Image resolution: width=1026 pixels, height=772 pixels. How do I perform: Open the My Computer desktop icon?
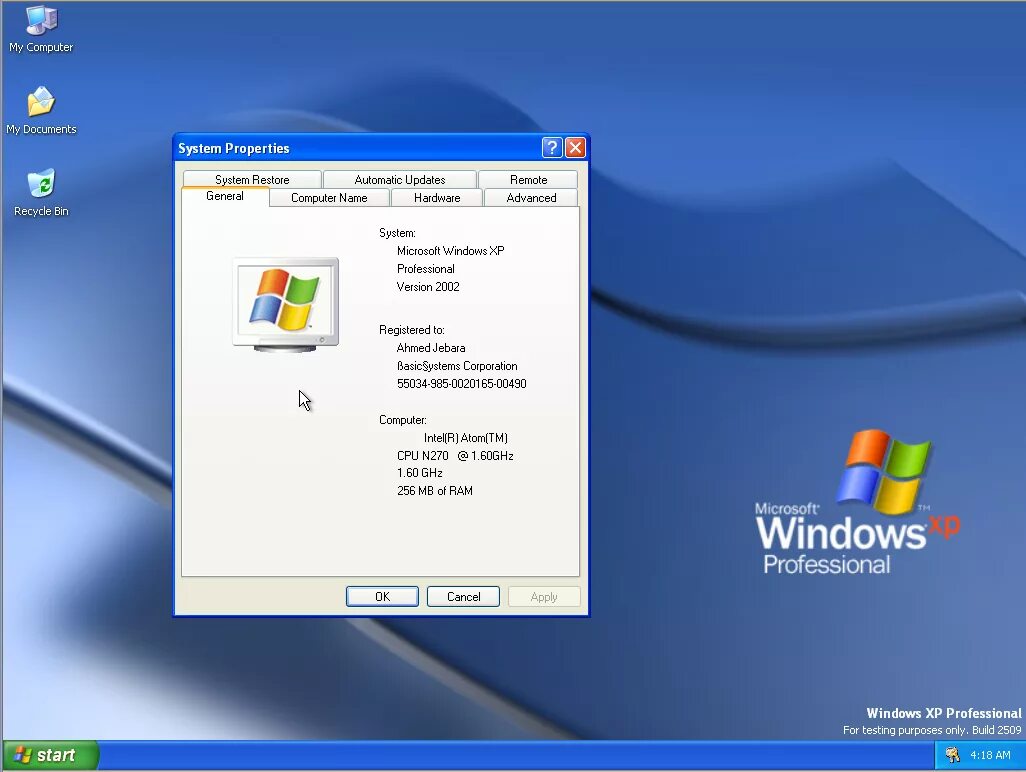(41, 29)
